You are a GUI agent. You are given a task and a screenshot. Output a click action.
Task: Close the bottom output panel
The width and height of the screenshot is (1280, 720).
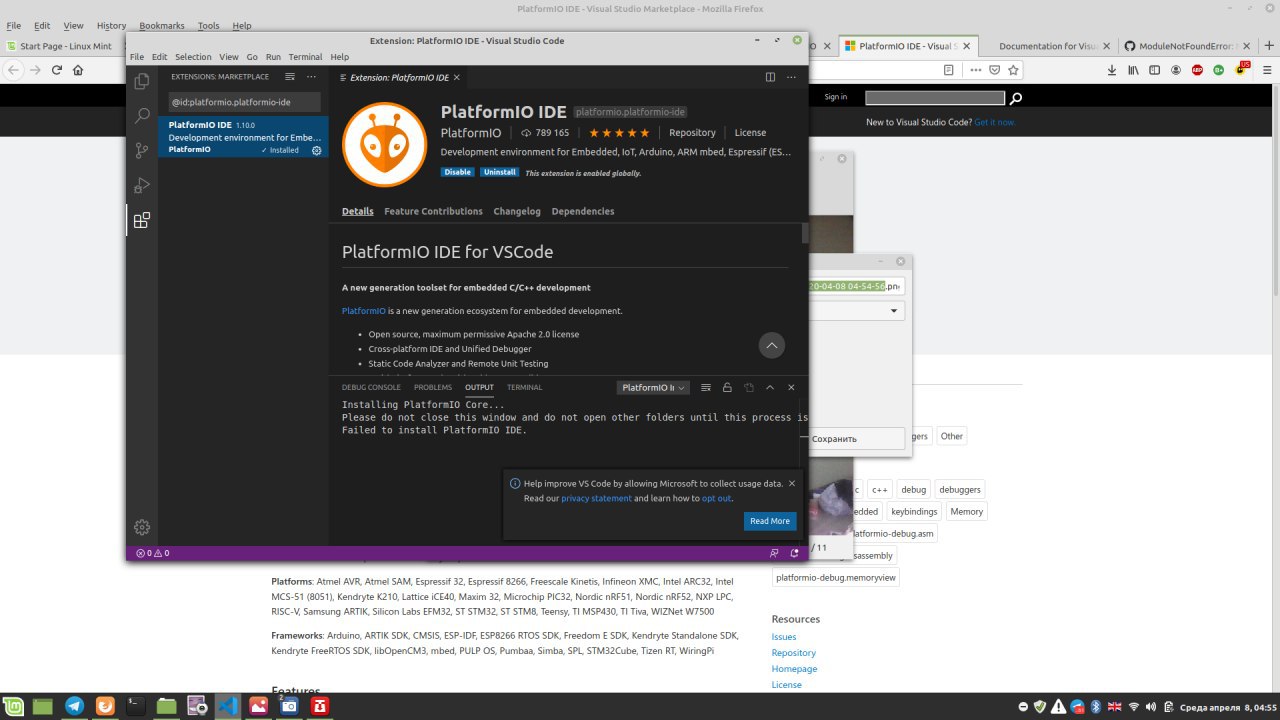click(791, 387)
